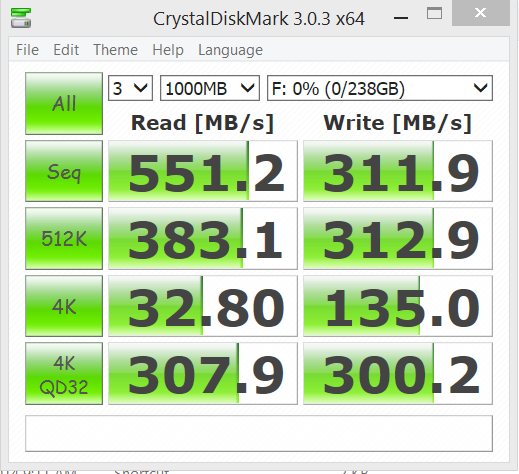Viewport: 519px width, 474px height.
Task: Click the 512K write result 312.9
Action: 398,238
